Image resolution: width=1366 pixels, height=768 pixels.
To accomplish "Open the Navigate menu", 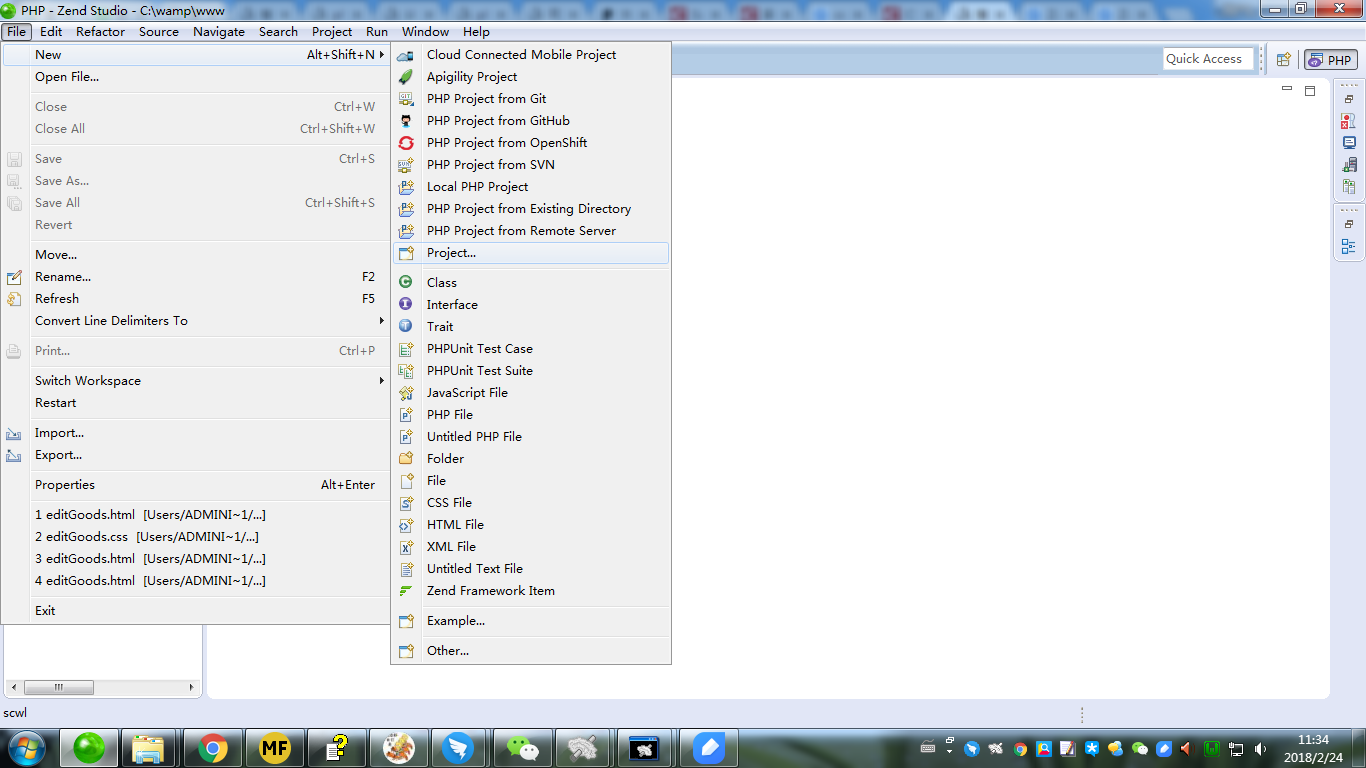I will (x=219, y=32).
